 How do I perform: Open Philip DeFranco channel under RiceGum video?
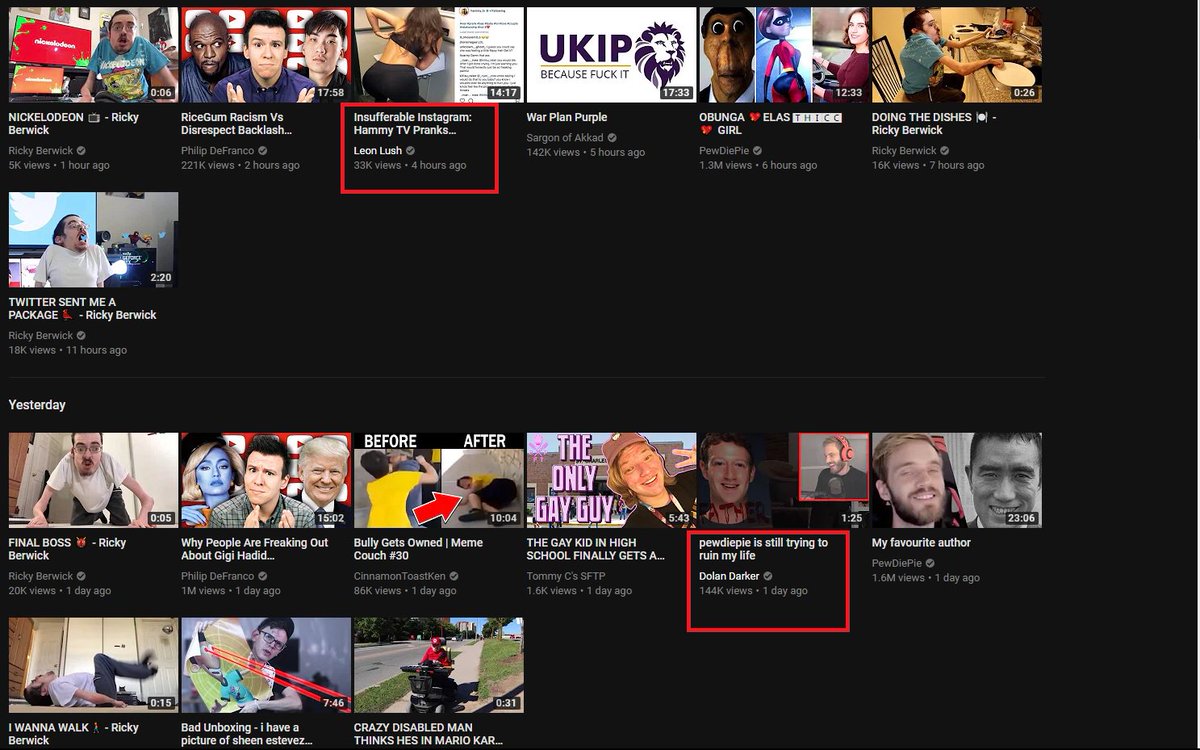(219, 151)
